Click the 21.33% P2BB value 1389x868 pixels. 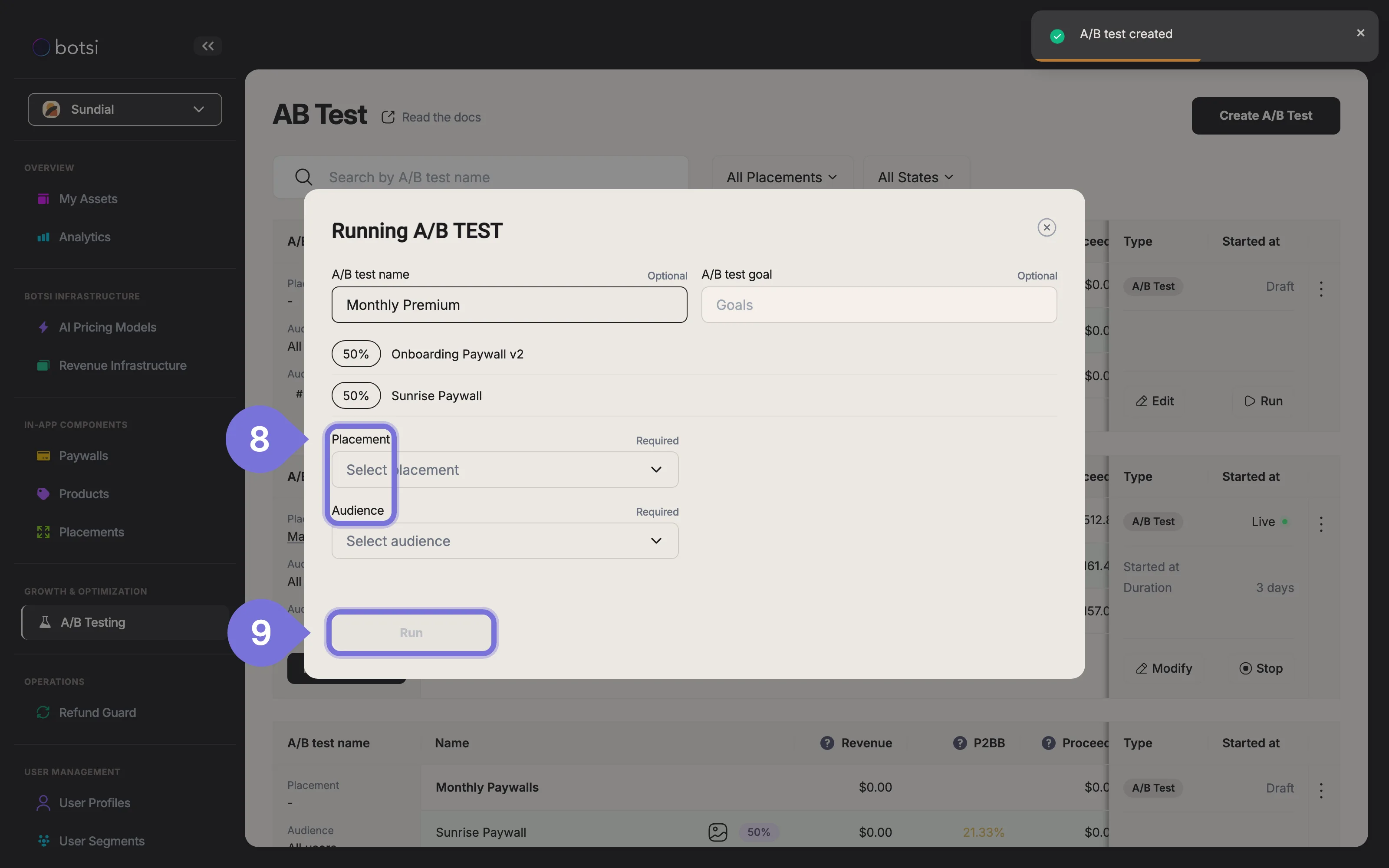click(x=983, y=832)
